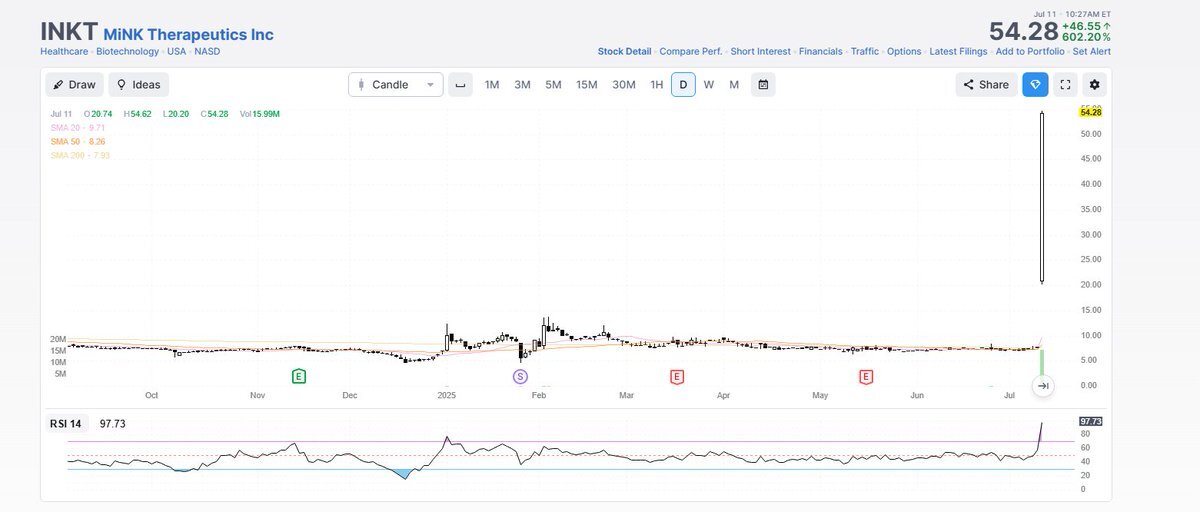Click the purple S split marker
This screenshot has height=512, width=1200.
click(x=520, y=376)
